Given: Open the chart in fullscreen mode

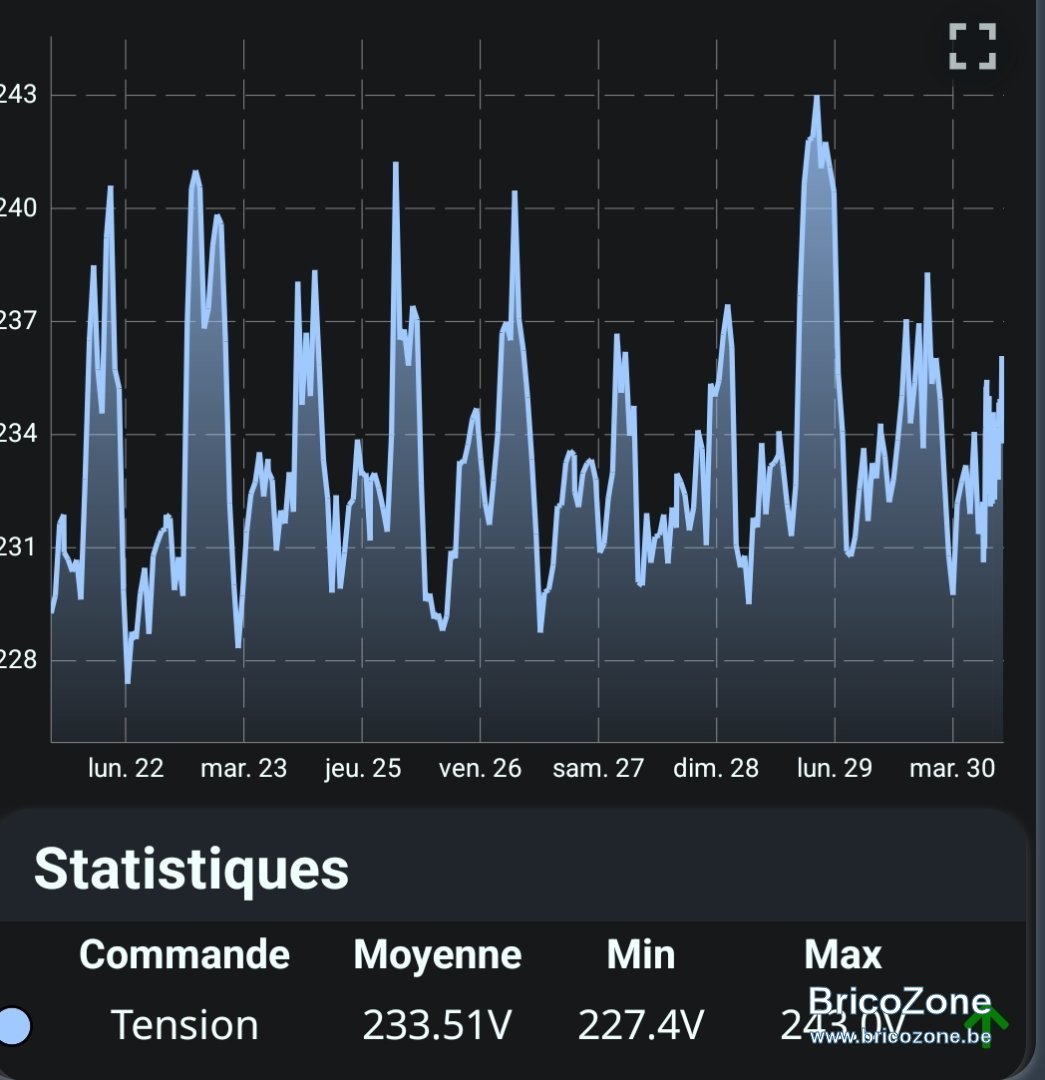Looking at the screenshot, I should 972,46.
